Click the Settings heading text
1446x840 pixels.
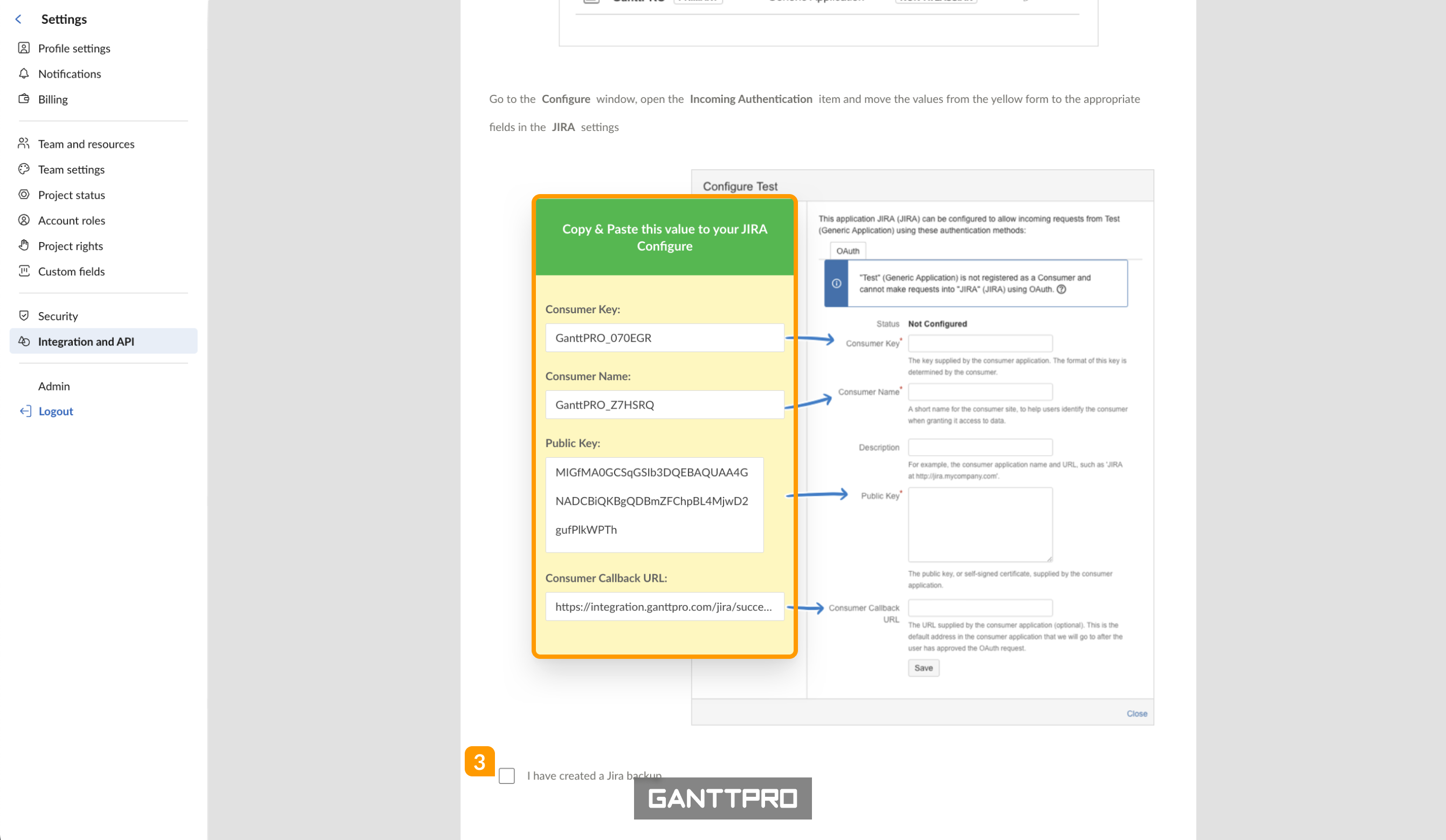coord(64,19)
